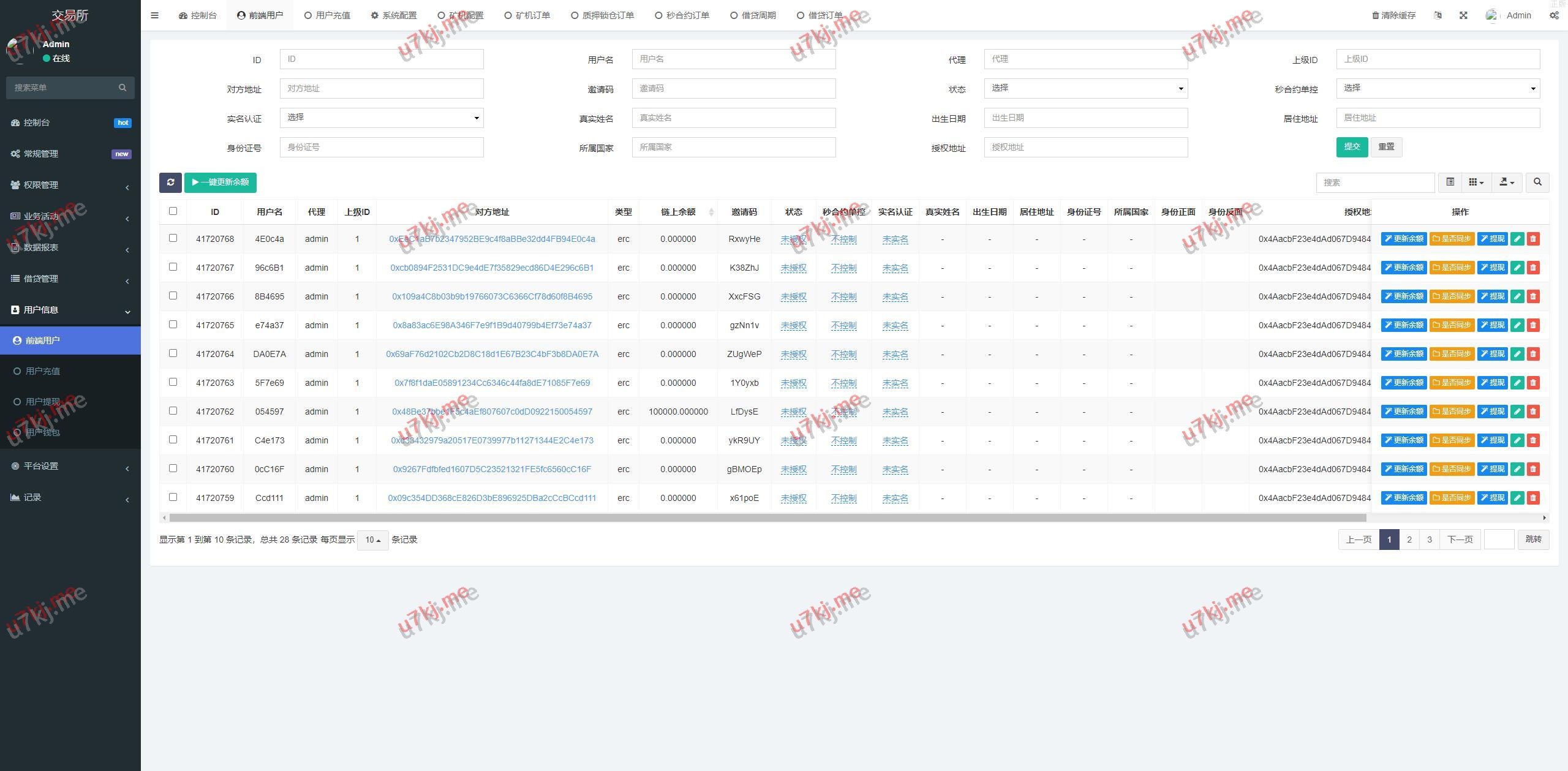Open the table search magnifier icon
Image resolution: width=1568 pixels, height=771 pixels.
[1537, 182]
